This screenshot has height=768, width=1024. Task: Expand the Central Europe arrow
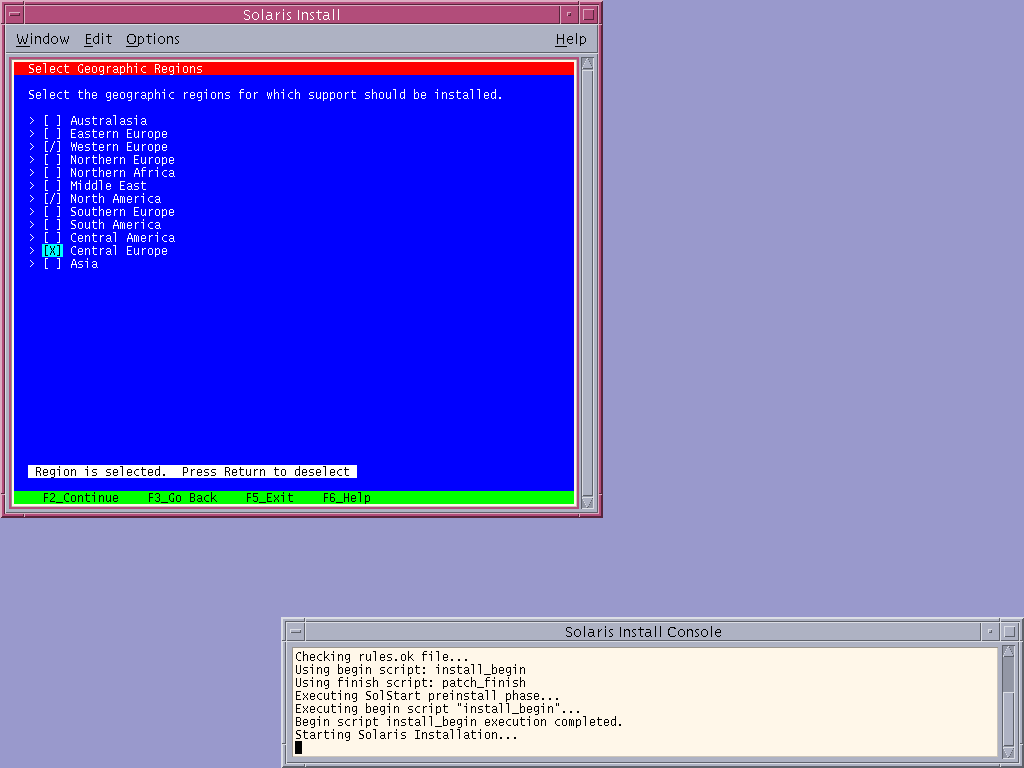tap(31, 251)
